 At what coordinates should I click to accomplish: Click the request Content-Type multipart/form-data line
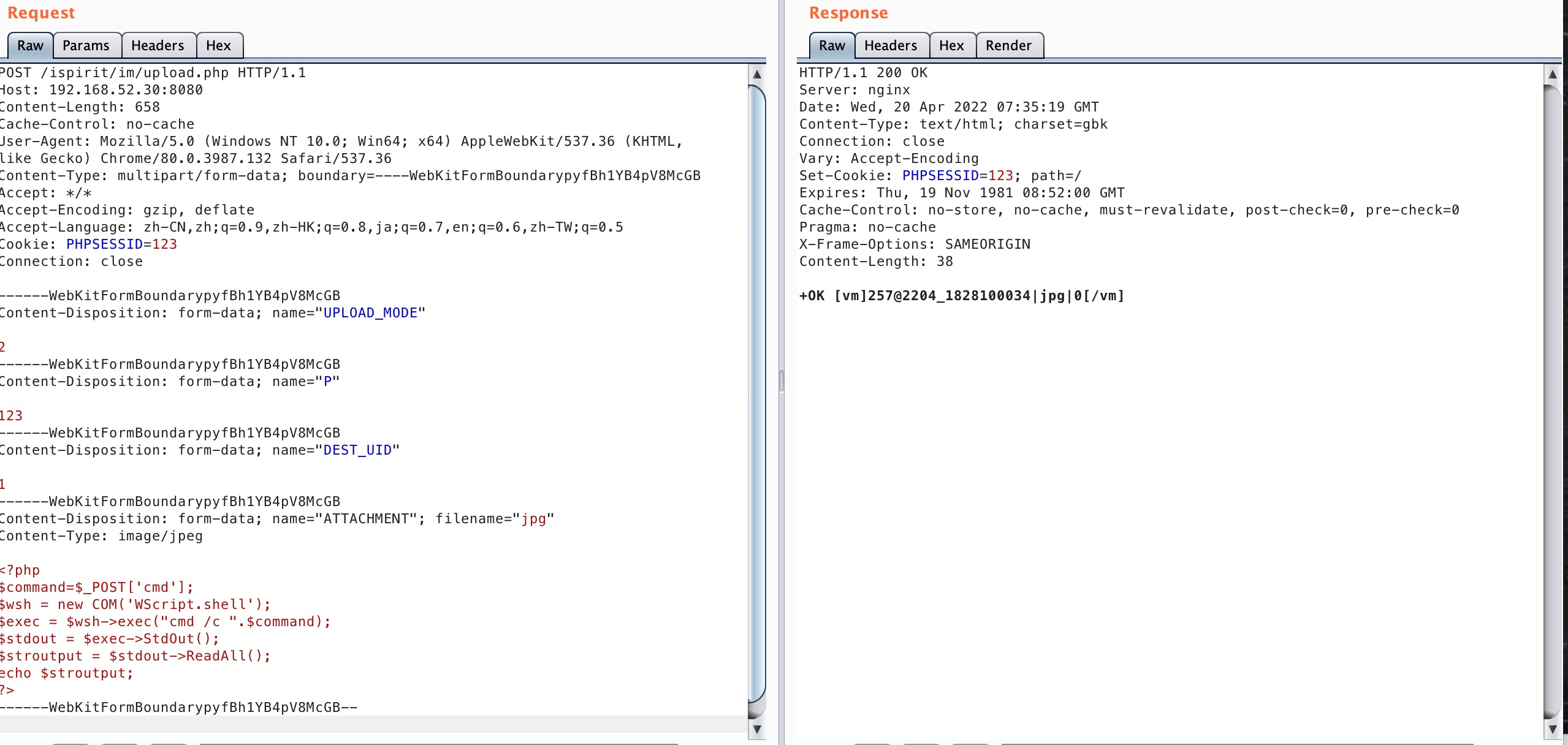click(x=350, y=176)
